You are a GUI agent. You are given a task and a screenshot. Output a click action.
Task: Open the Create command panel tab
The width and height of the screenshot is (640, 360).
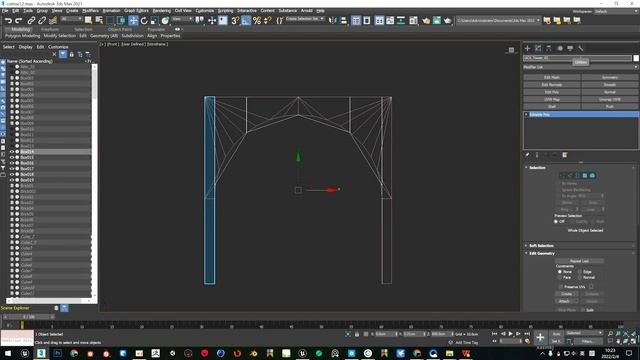tap(527, 48)
